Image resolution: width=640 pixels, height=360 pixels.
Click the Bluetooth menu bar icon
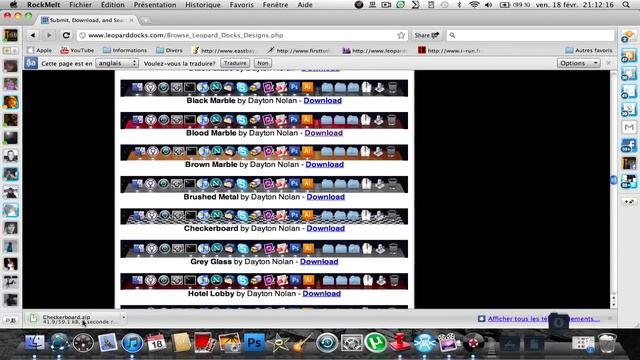(459, 5)
